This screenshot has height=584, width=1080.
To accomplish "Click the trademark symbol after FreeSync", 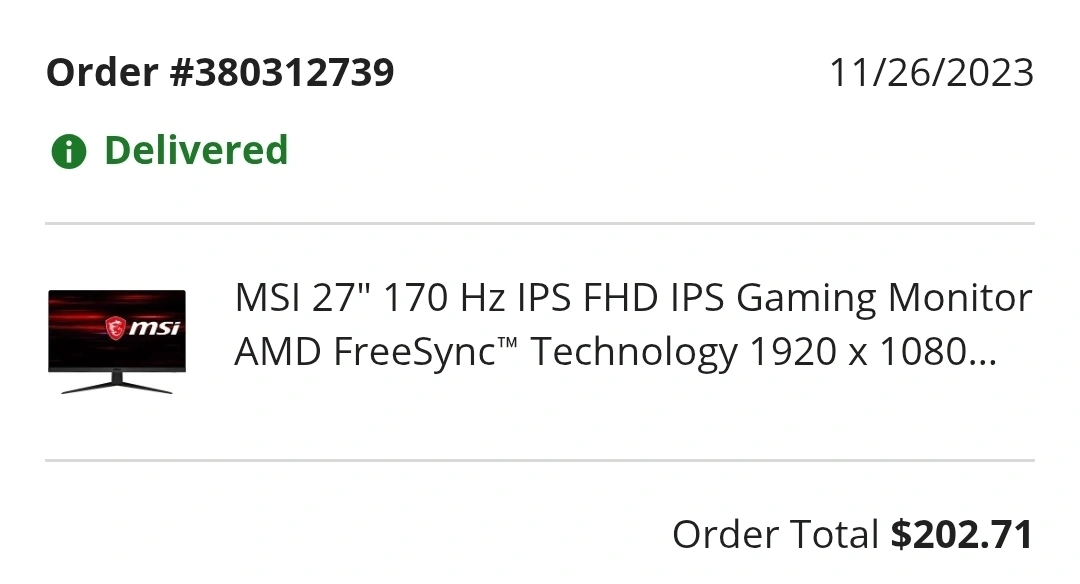I will [507, 342].
